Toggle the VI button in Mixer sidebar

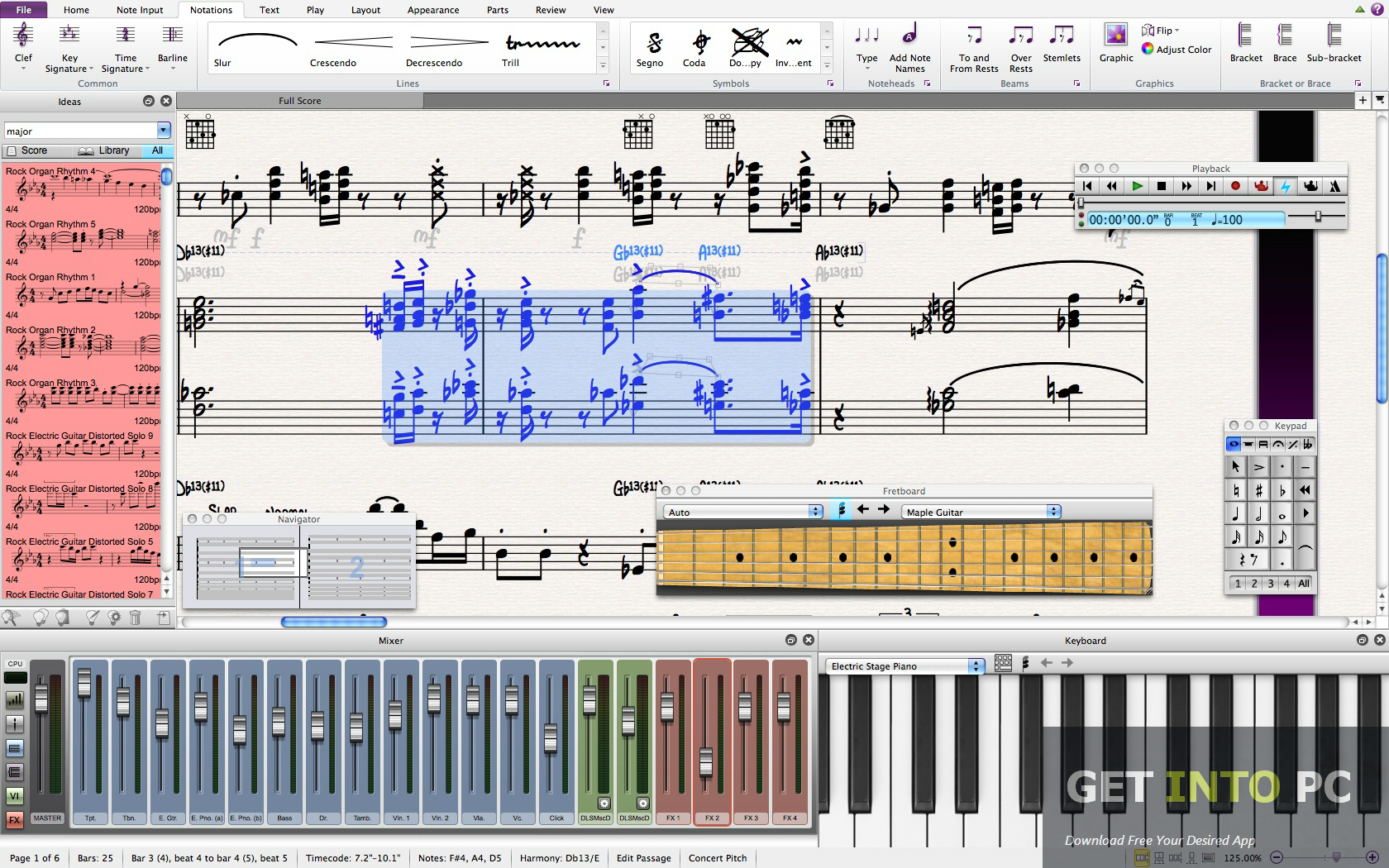click(x=14, y=796)
